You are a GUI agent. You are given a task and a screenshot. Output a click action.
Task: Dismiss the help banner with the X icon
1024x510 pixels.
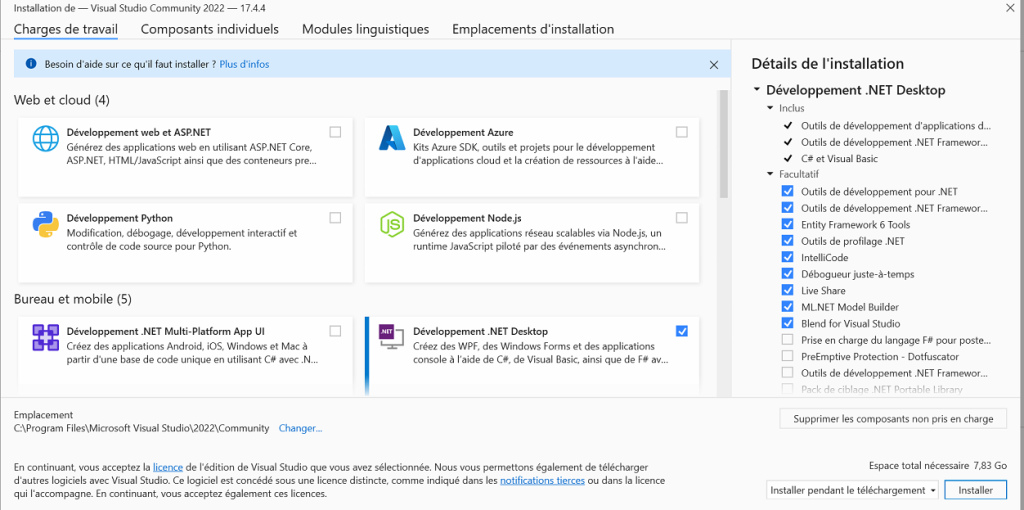(x=713, y=65)
